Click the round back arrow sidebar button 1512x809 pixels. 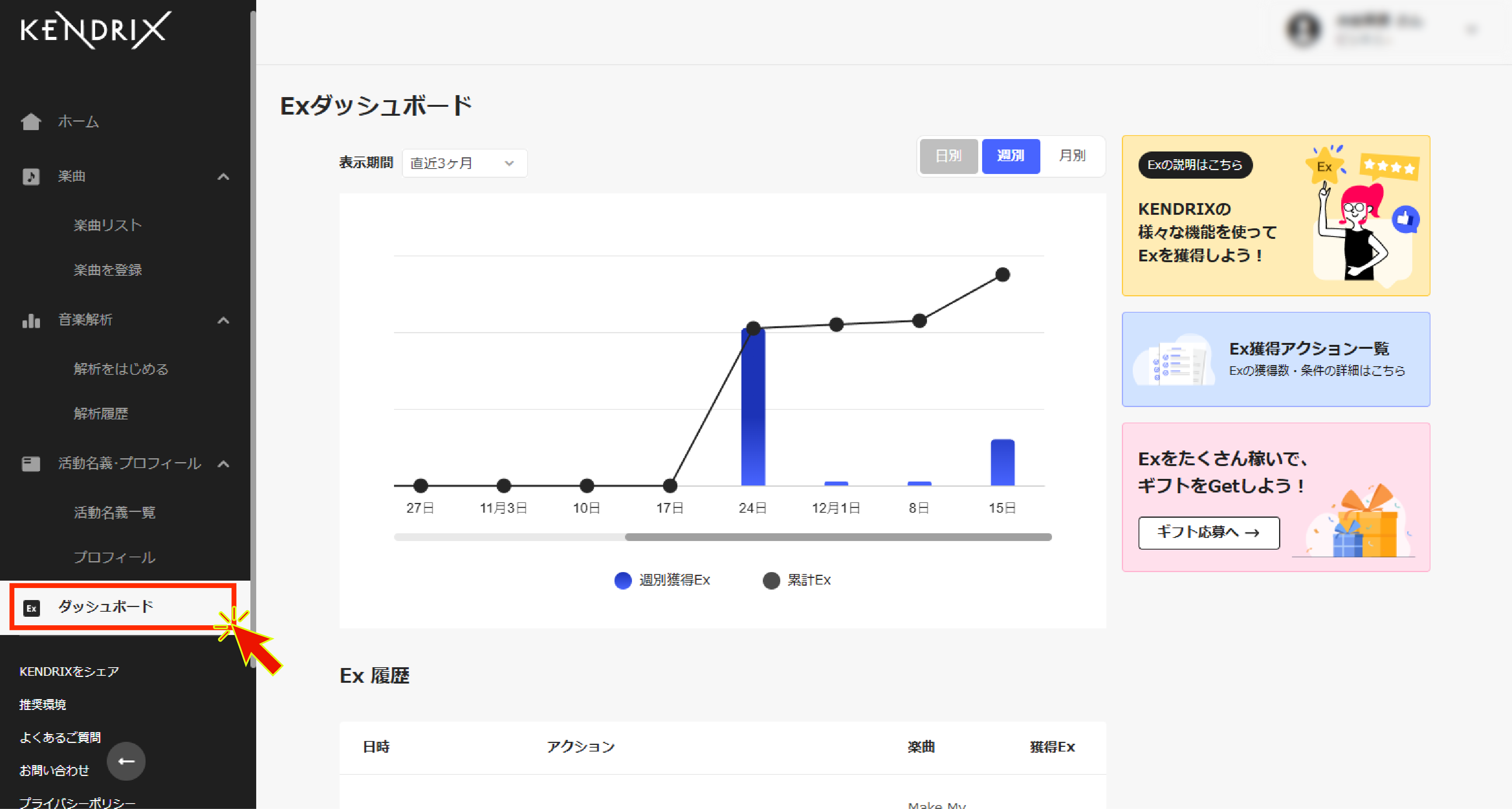point(126,762)
